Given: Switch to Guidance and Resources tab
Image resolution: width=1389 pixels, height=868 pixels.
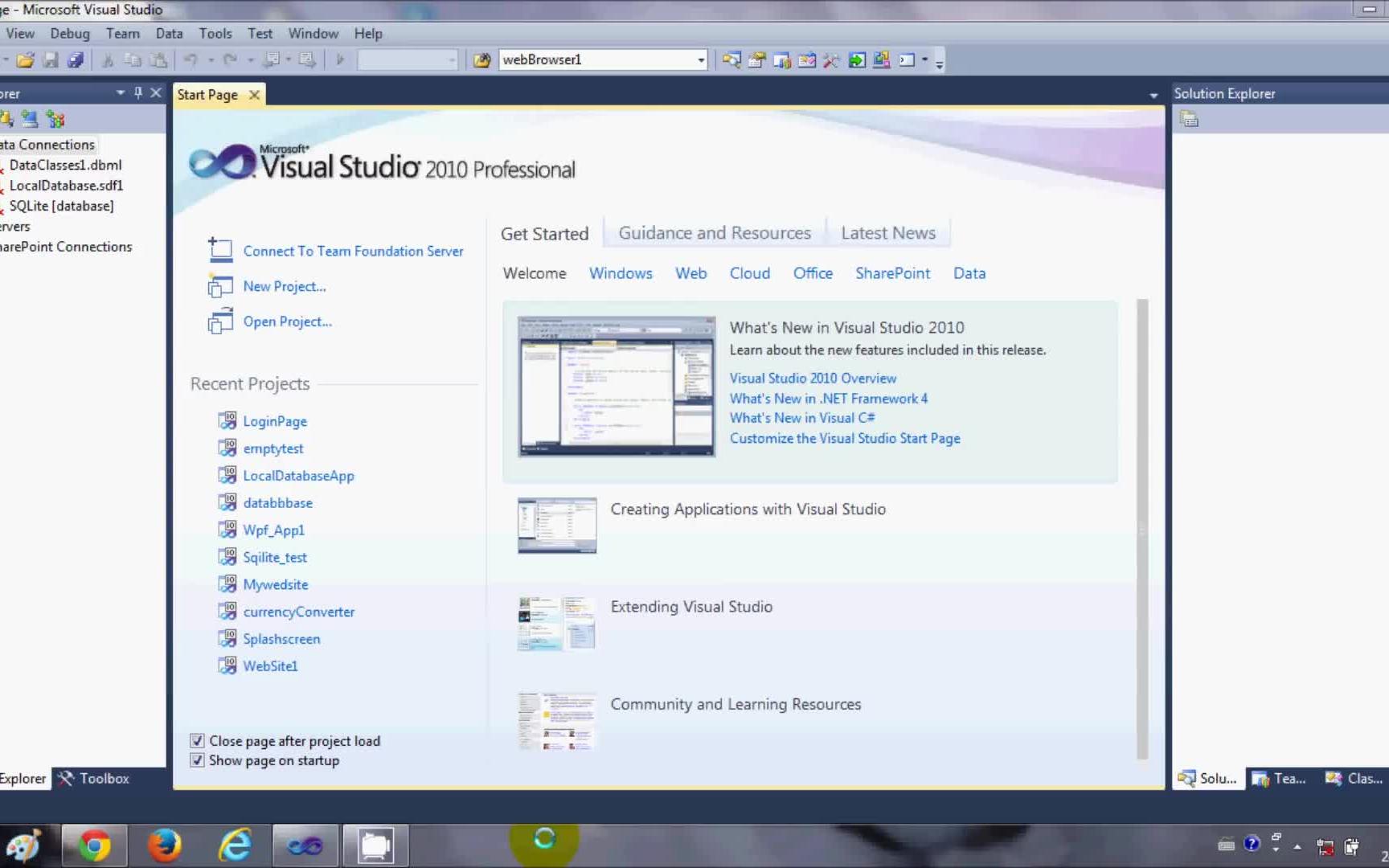Looking at the screenshot, I should 715,232.
